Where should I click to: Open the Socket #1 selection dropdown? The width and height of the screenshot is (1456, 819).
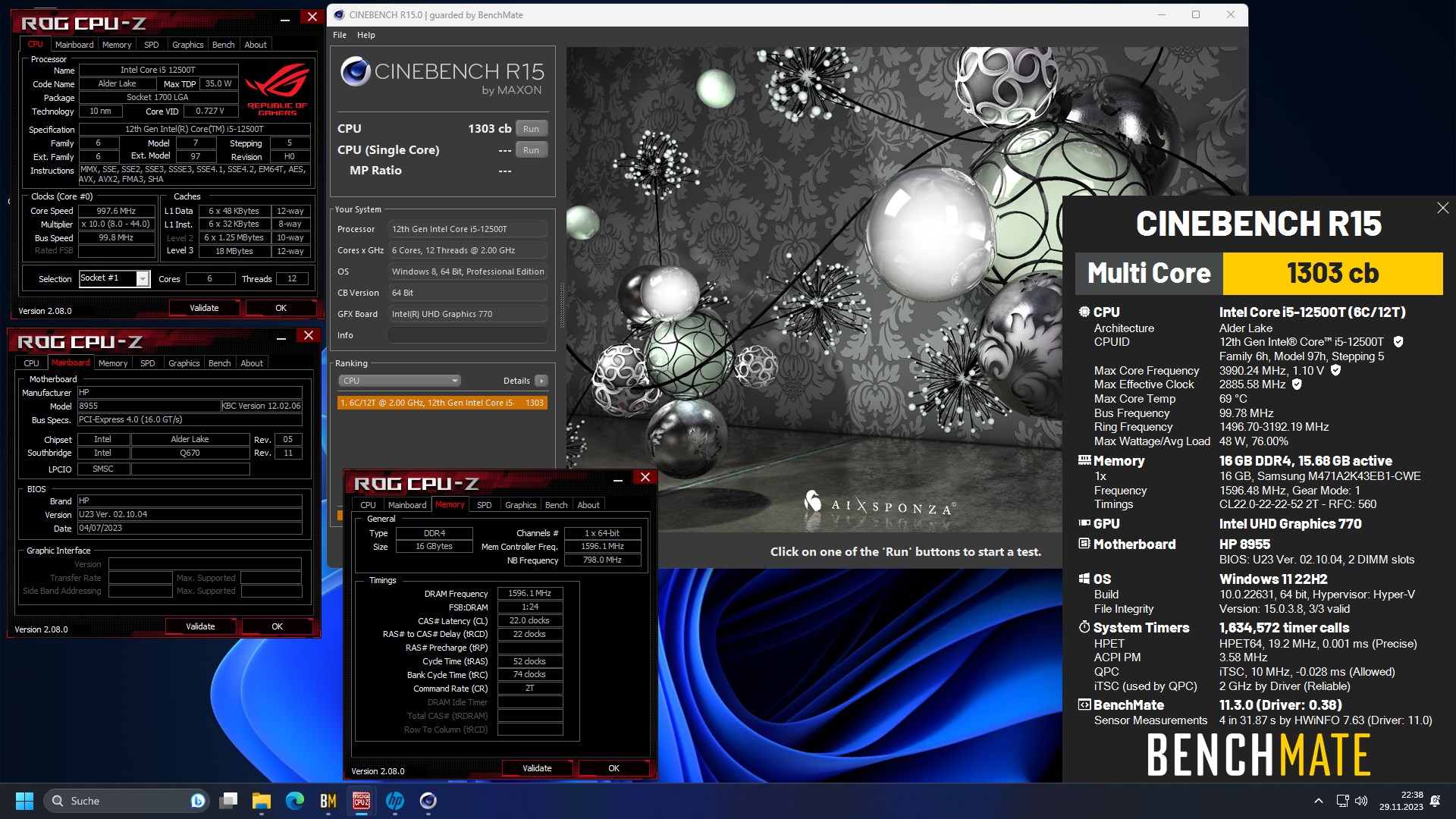click(143, 279)
